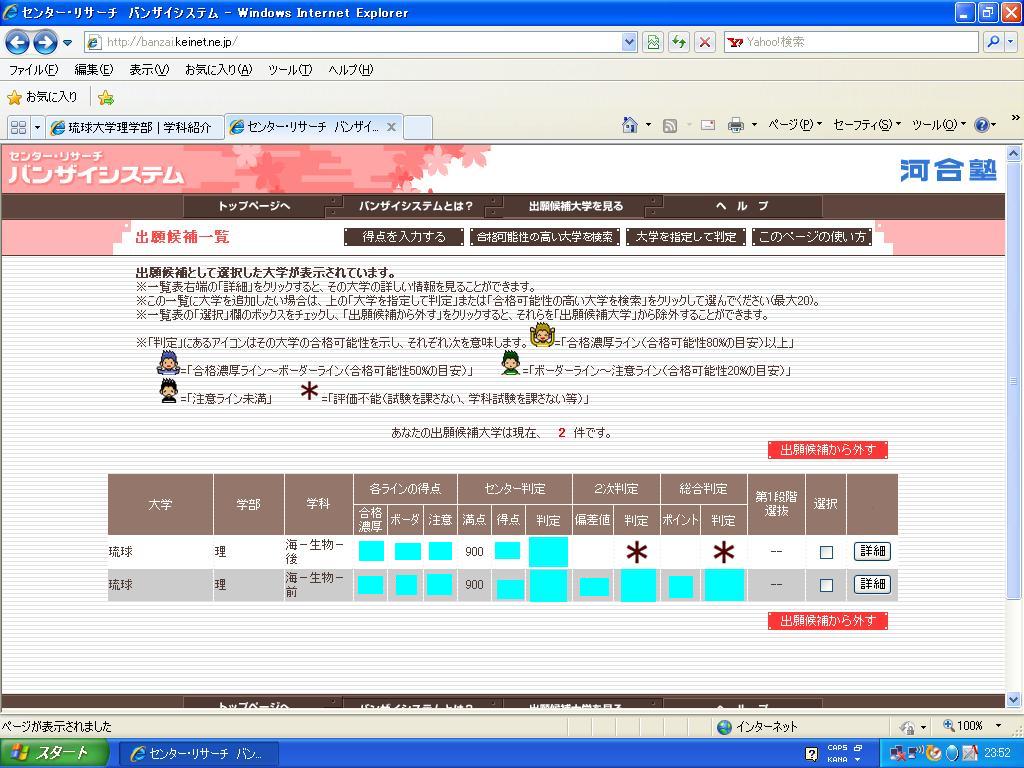The width and height of the screenshot is (1024, 768).
Task: Open the ヘルプ(H) menu
Action: tap(351, 70)
